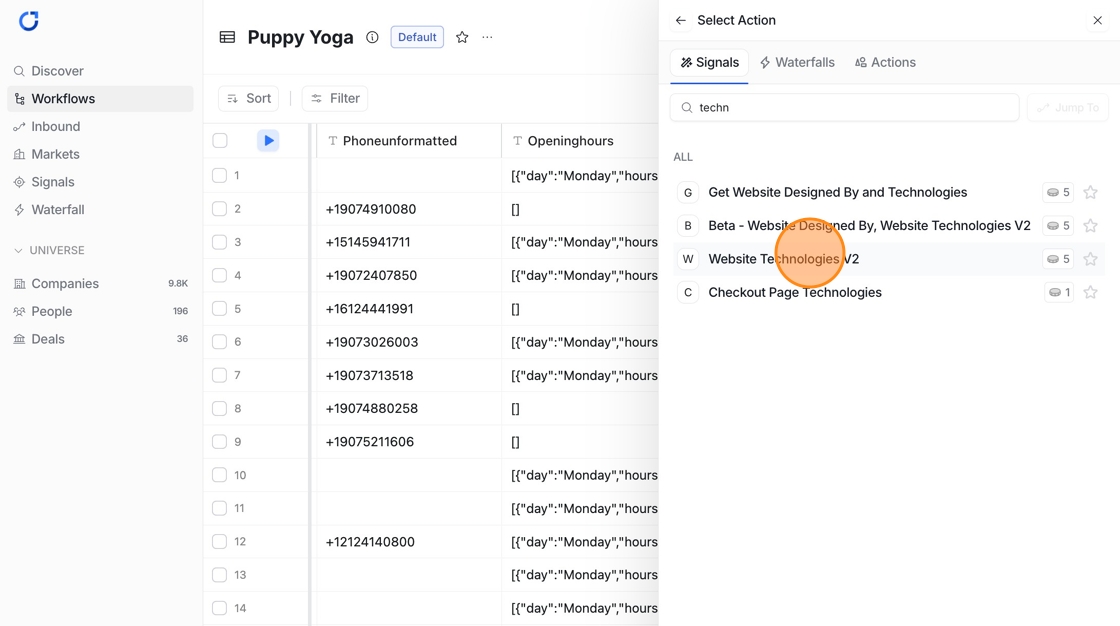Collapse the UNIVERSE section
The width and height of the screenshot is (1120, 626).
point(49,251)
